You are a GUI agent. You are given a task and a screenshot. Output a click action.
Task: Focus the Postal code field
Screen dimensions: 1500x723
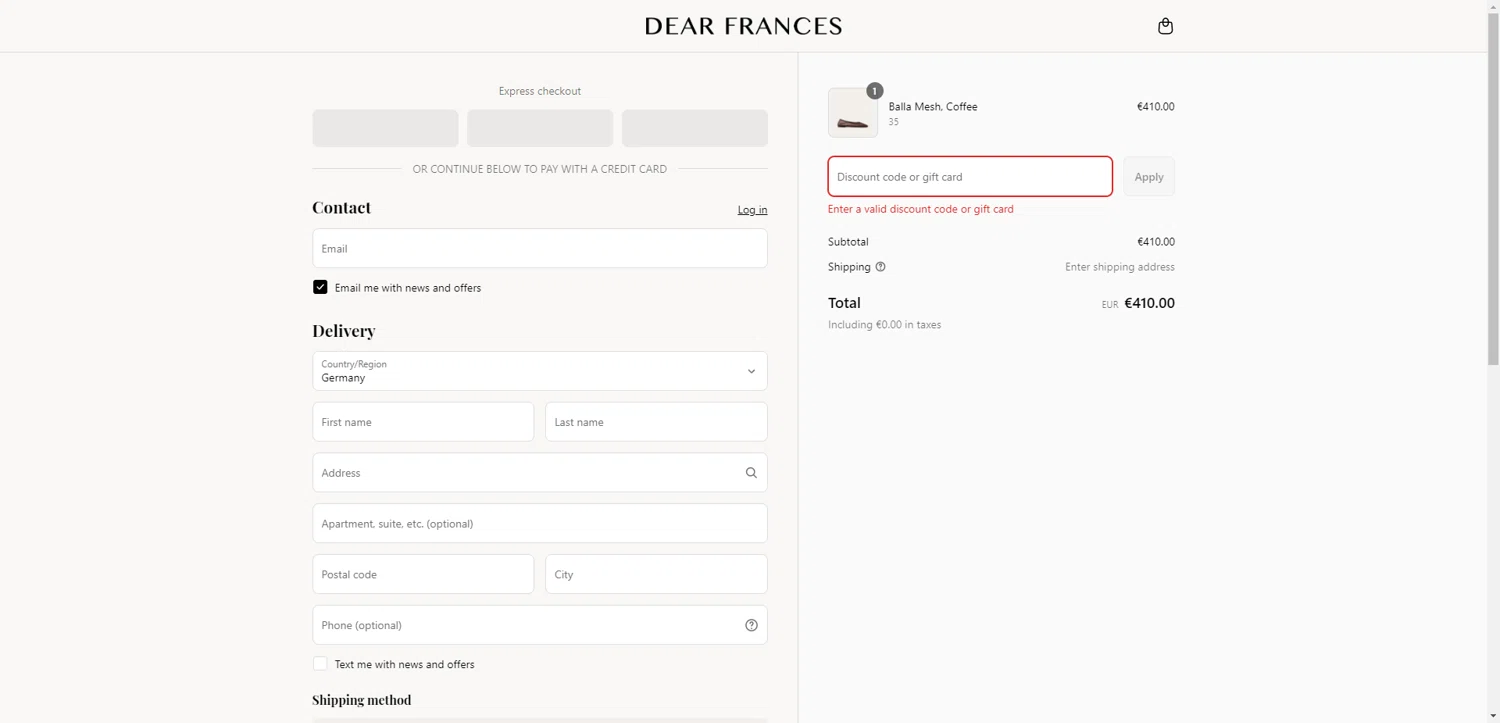click(423, 574)
